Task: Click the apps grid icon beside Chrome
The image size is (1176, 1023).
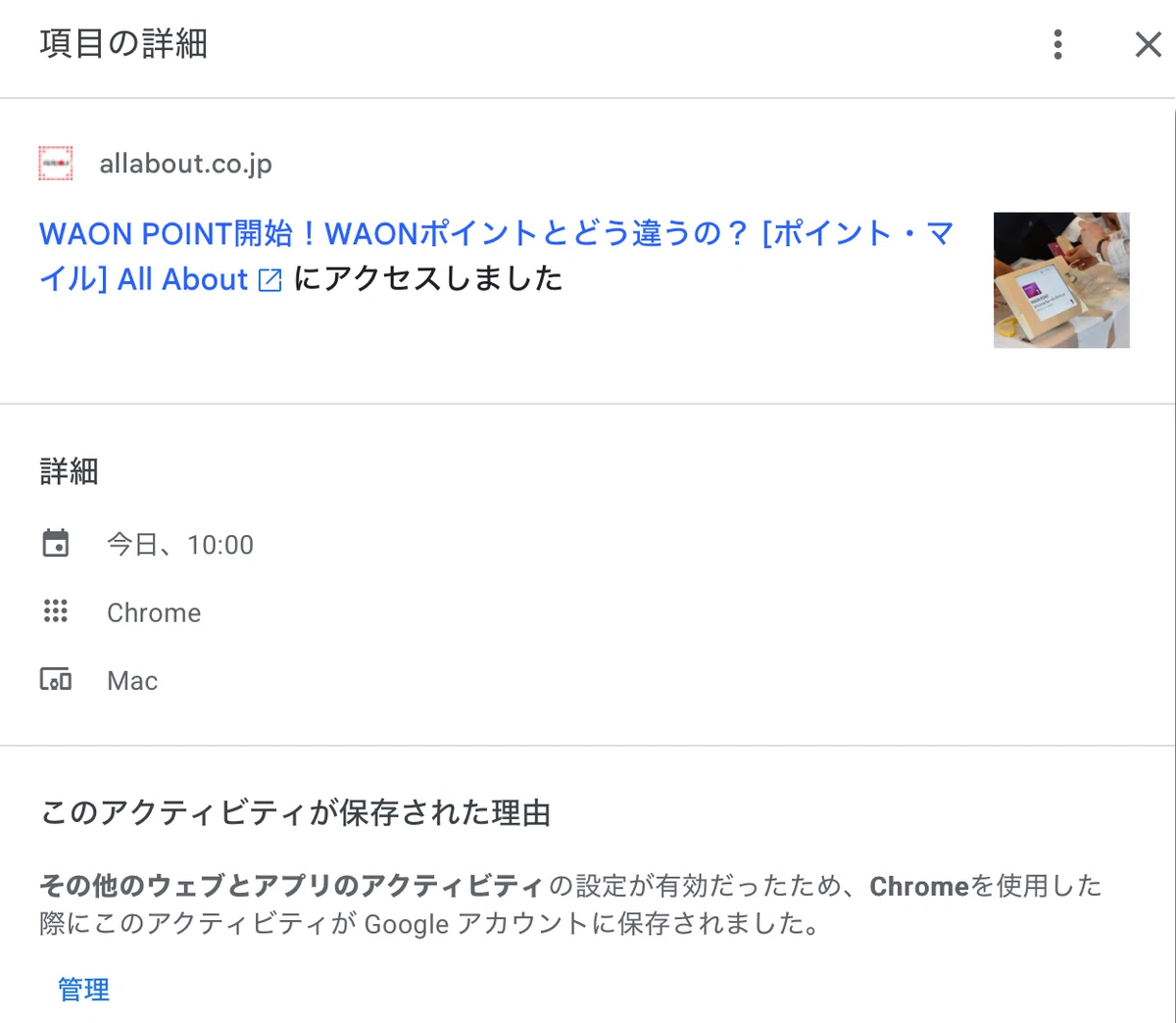Action: (x=56, y=611)
